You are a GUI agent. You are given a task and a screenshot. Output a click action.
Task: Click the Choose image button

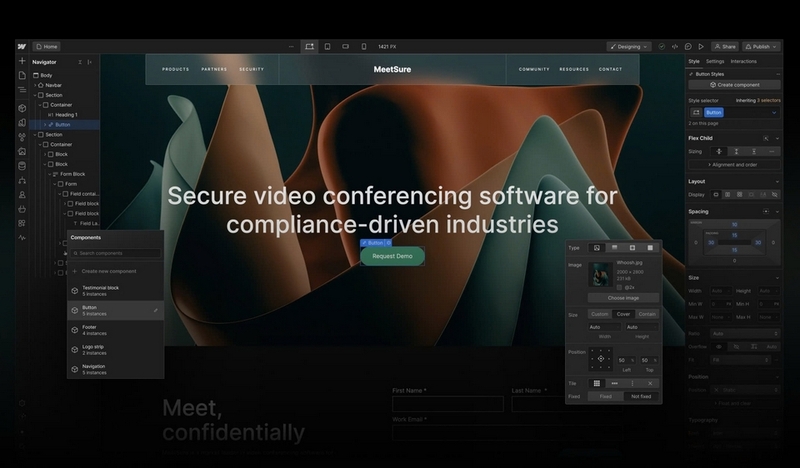[623, 298]
